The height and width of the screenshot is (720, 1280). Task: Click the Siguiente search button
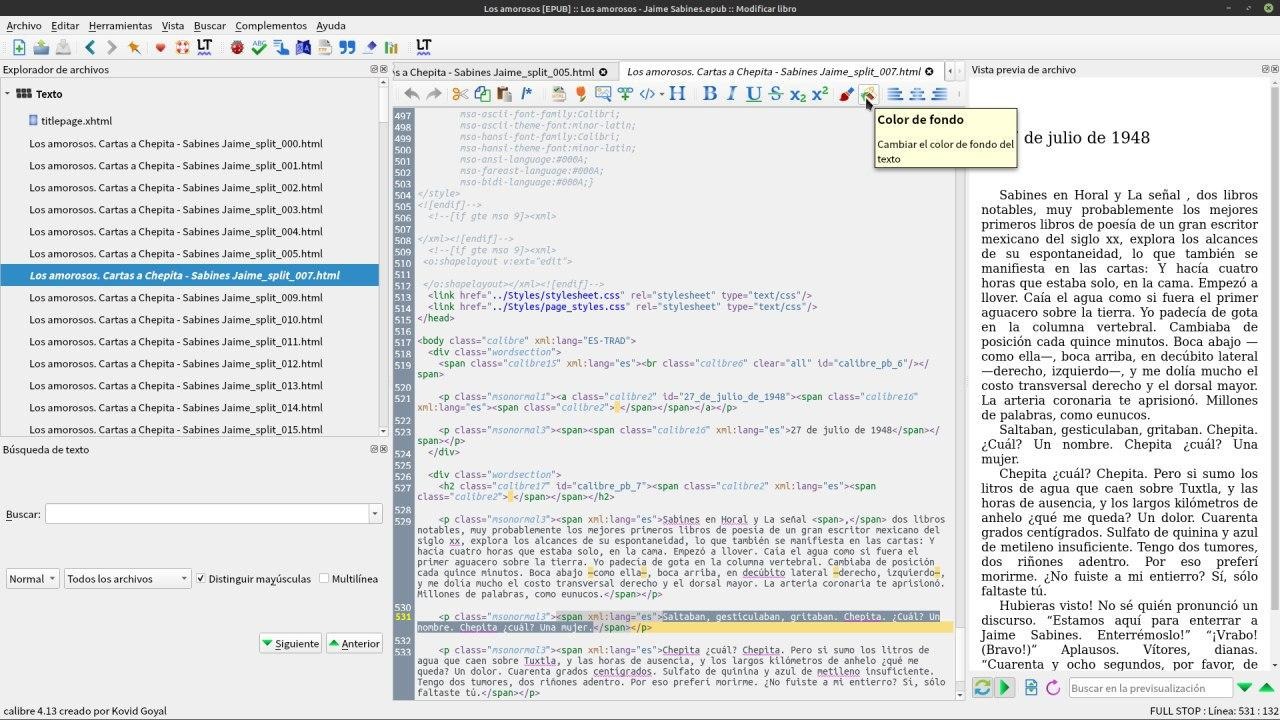[290, 643]
